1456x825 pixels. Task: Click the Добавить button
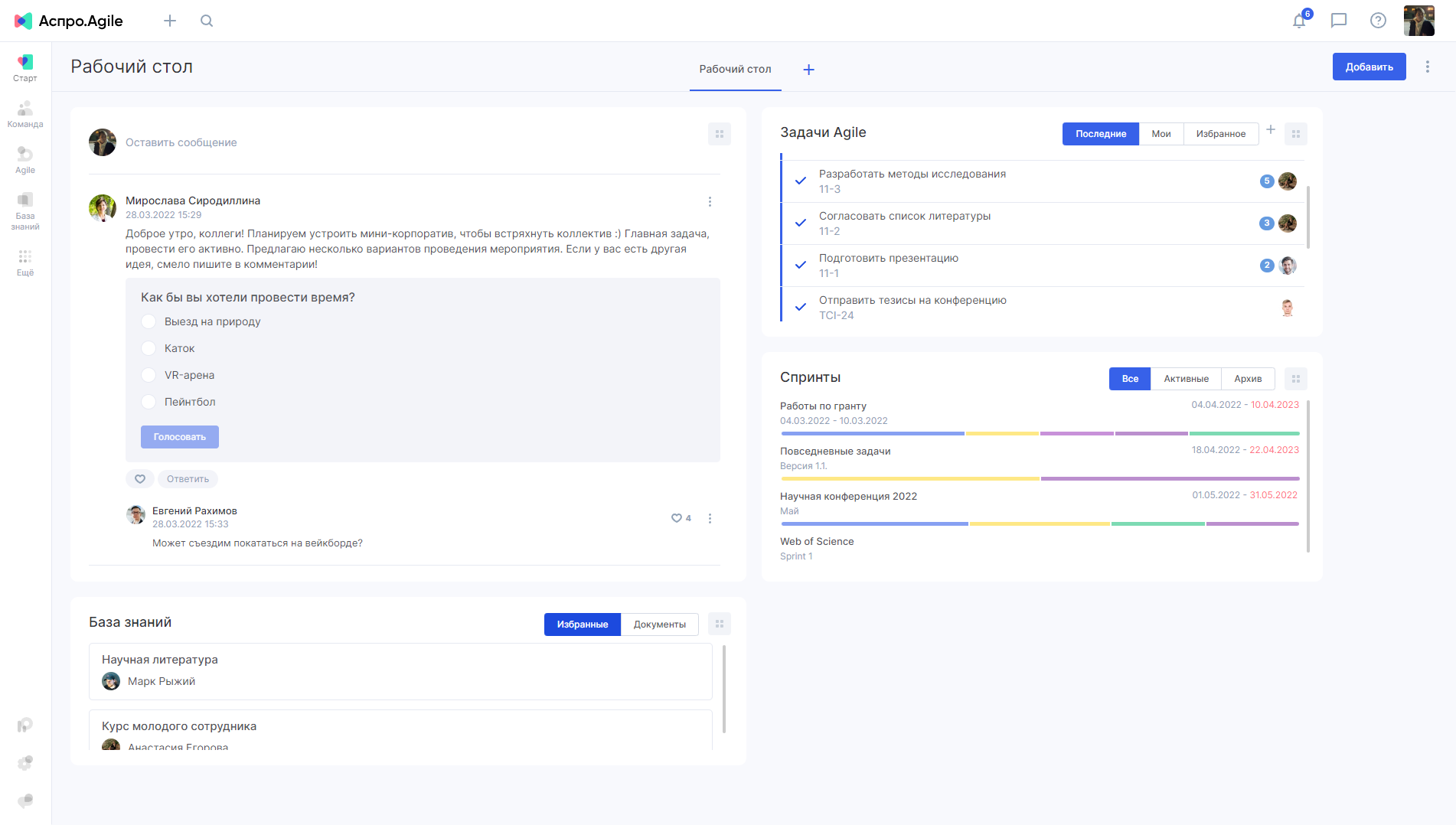tap(1369, 67)
